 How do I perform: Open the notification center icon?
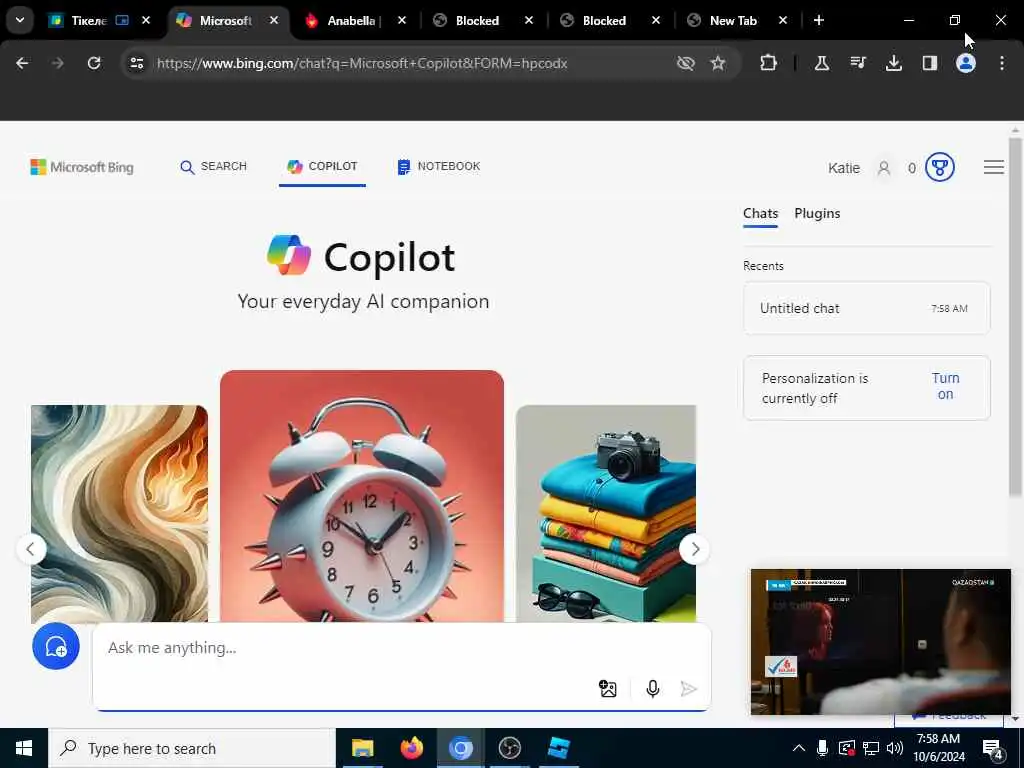(992, 748)
